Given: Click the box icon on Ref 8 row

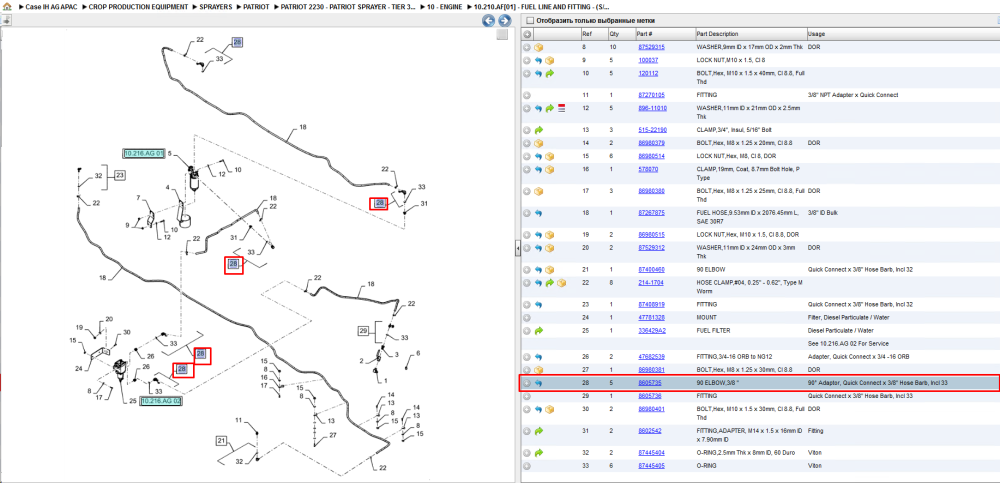Looking at the screenshot, I should [x=538, y=47].
